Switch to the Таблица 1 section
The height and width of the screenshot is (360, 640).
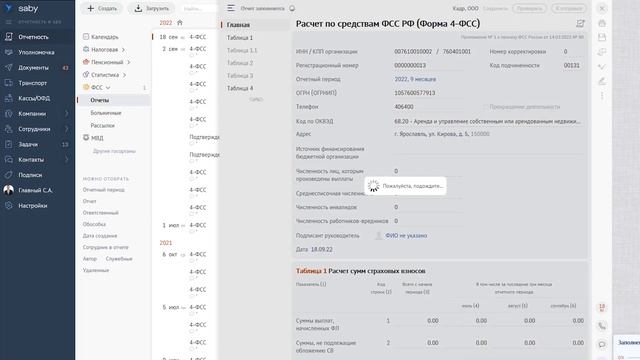click(x=240, y=38)
